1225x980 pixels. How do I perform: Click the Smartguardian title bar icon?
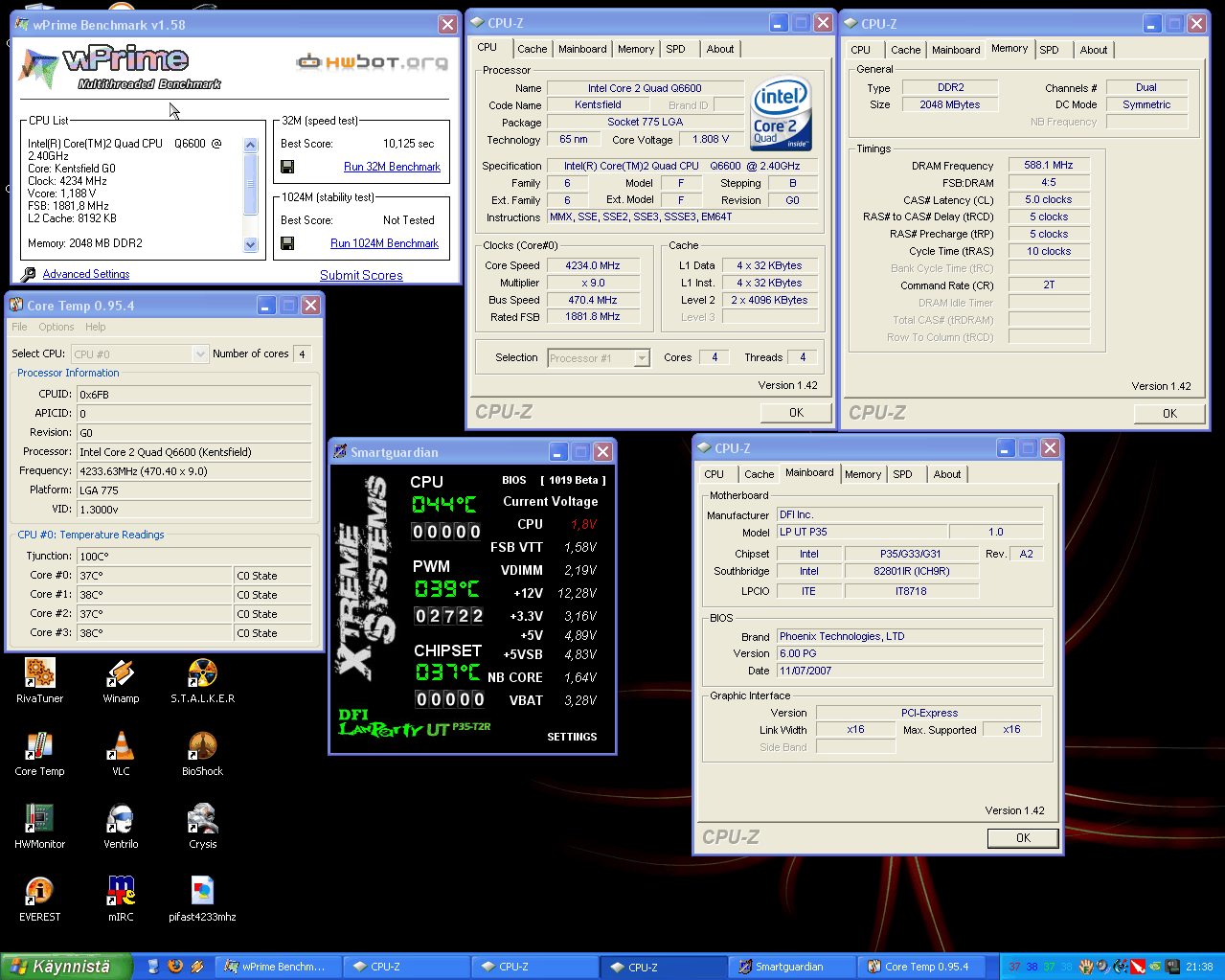click(340, 451)
